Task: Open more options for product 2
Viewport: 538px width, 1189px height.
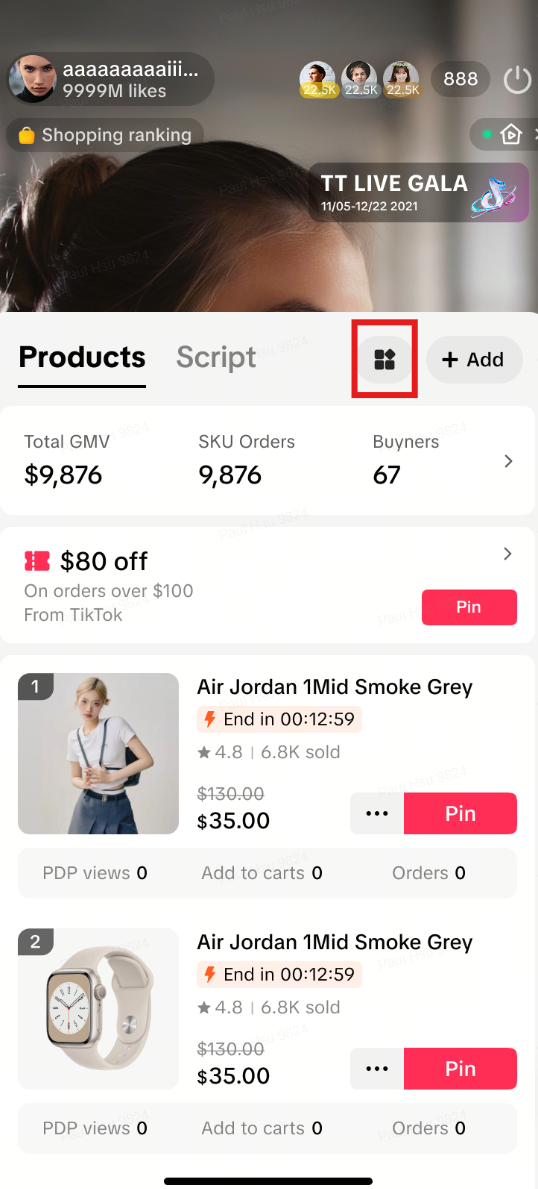Action: (x=377, y=1068)
